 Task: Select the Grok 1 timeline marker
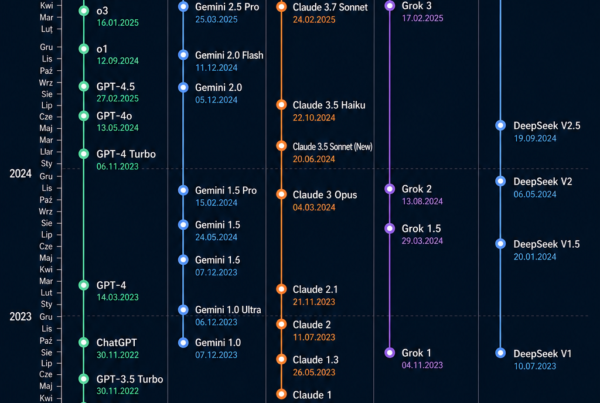(390, 352)
